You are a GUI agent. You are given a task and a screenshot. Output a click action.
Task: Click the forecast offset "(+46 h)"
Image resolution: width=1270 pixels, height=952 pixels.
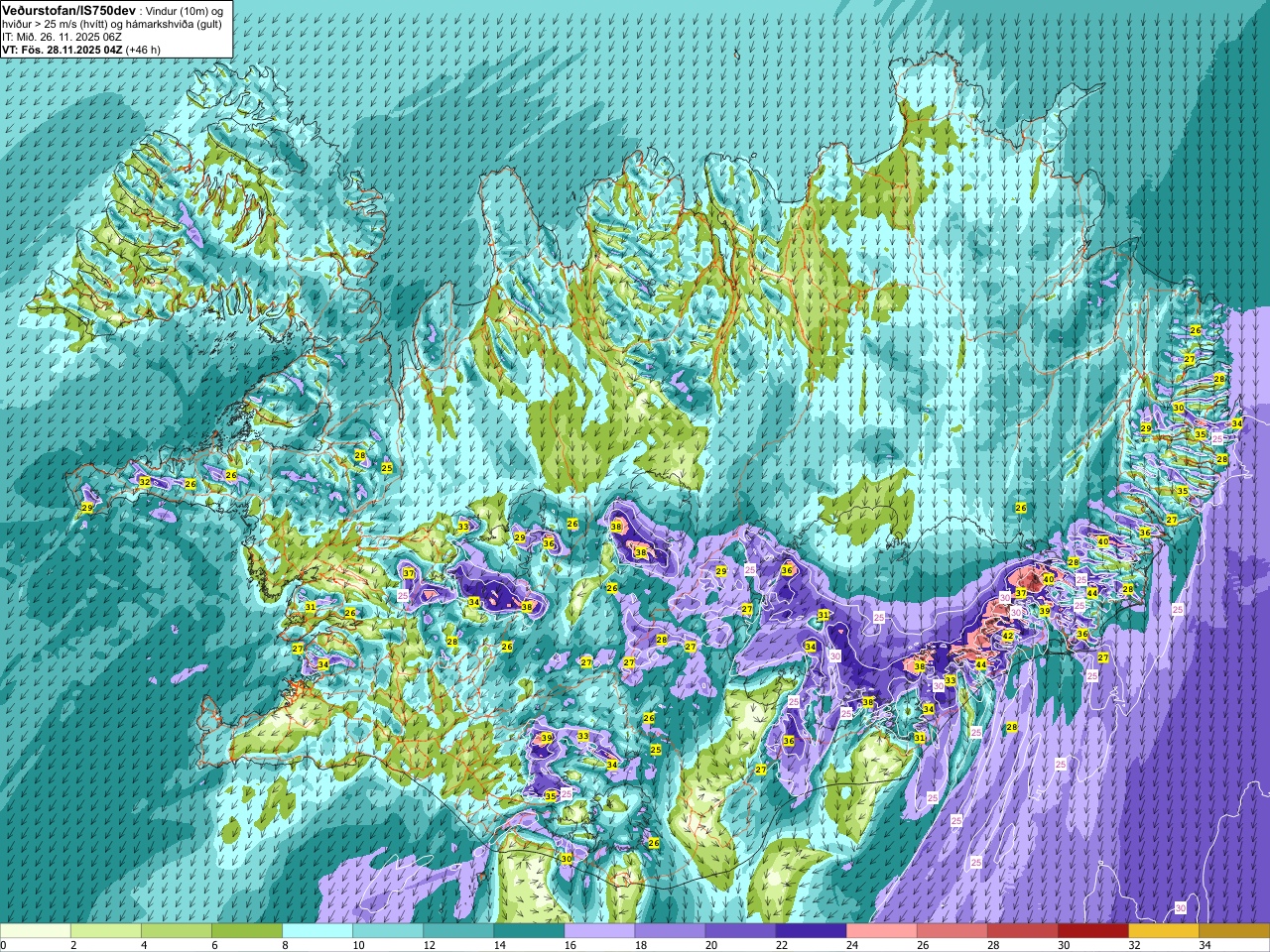143,50
